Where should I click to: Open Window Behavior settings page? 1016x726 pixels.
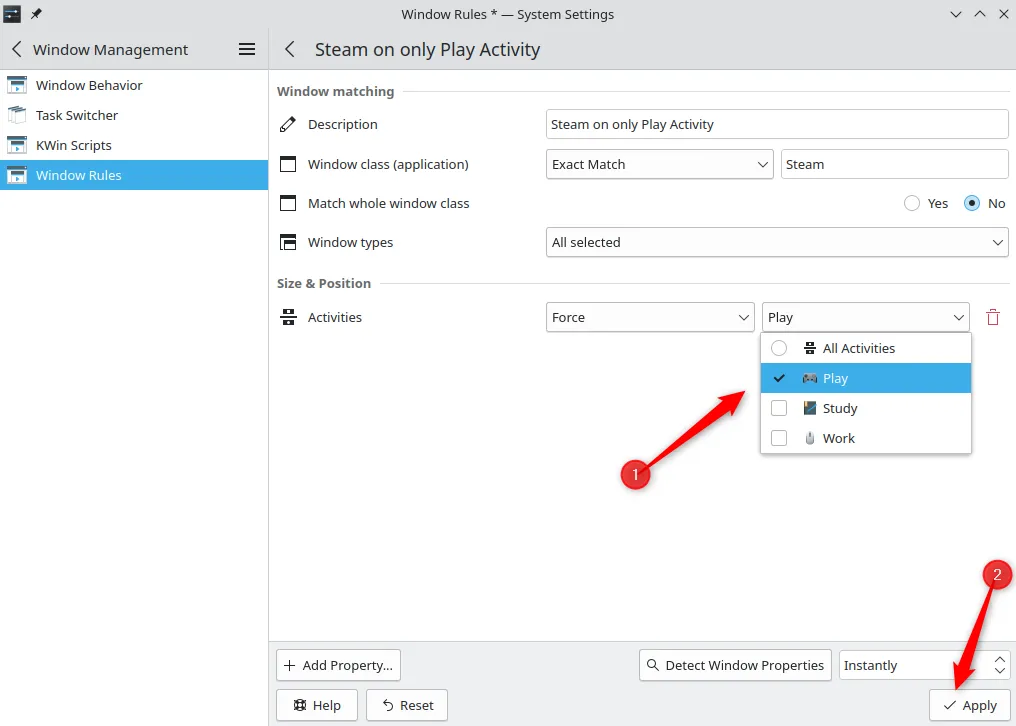[x=89, y=85]
